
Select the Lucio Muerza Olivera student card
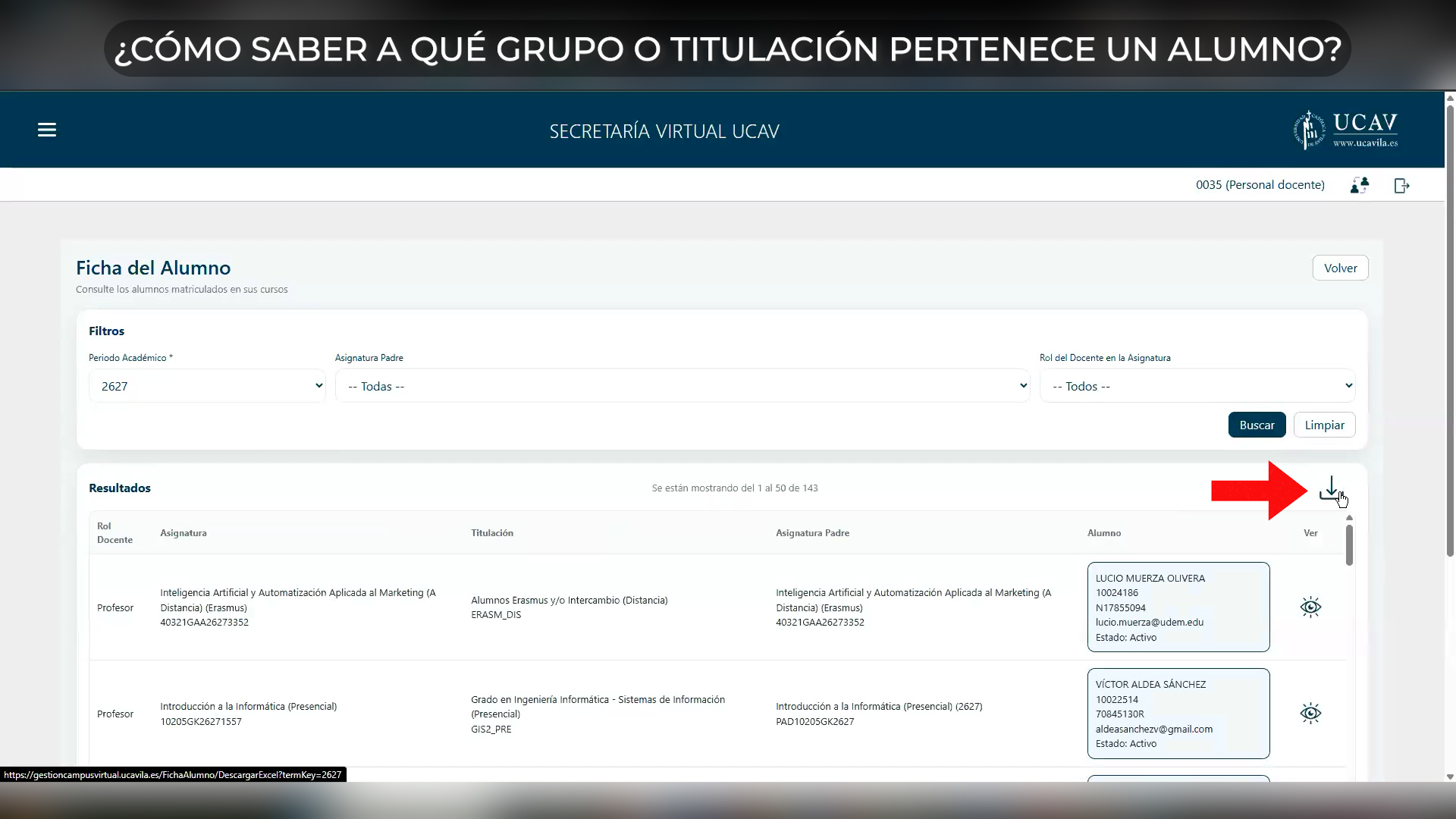tap(1178, 607)
